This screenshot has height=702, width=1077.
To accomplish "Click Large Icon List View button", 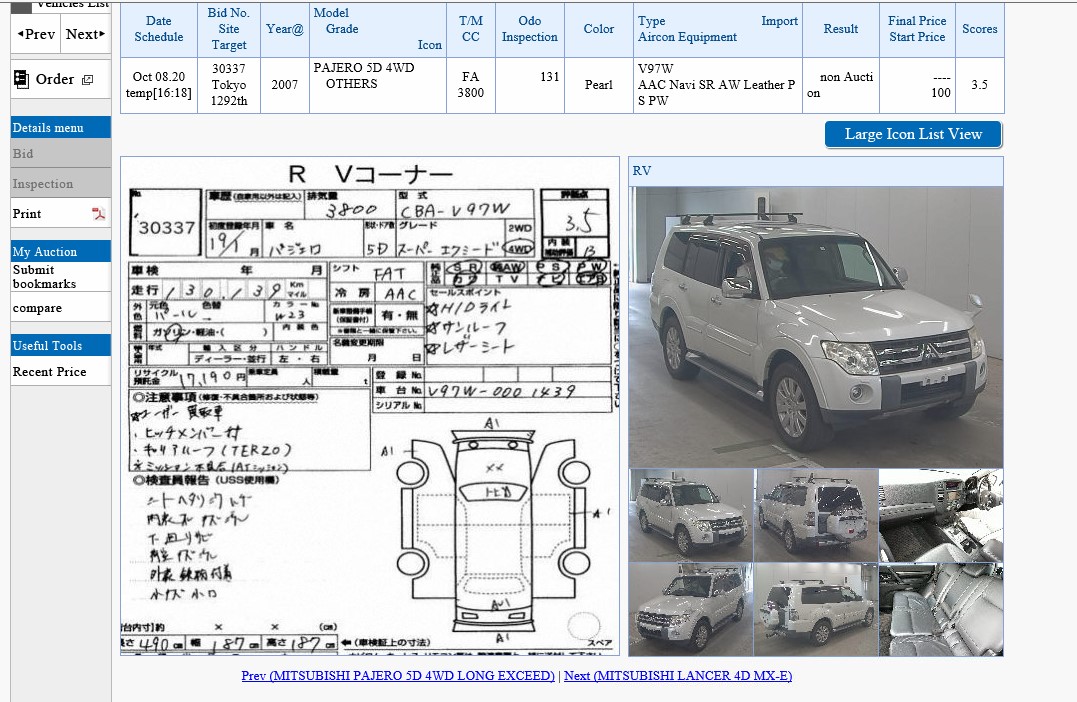I will [913, 134].
